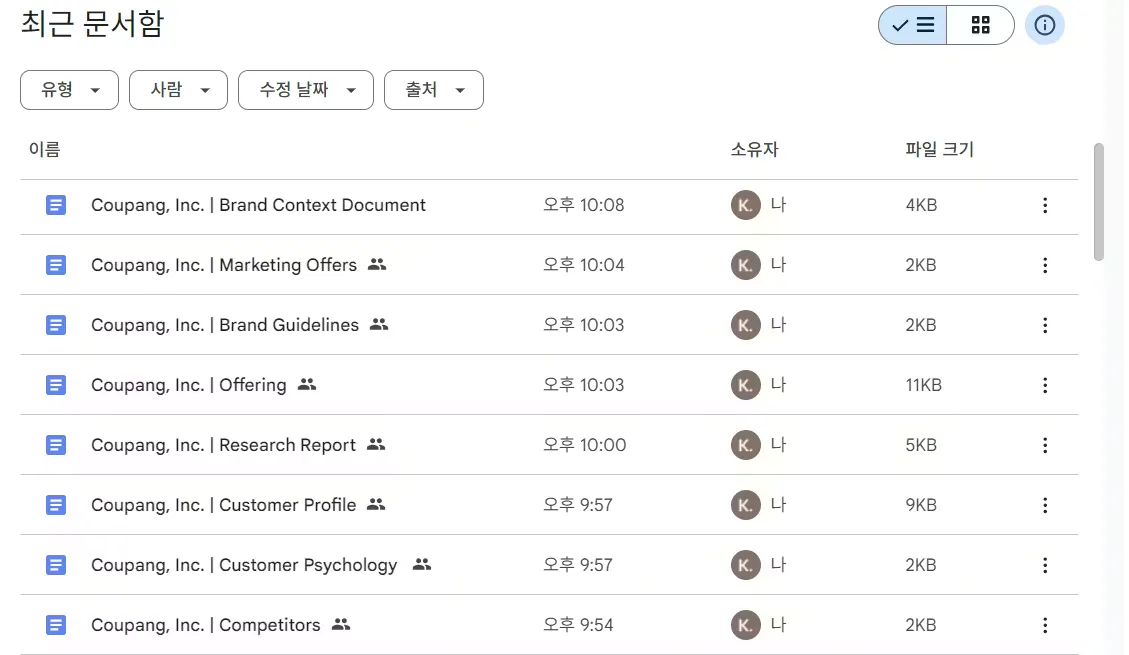The image size is (1129, 655).
Task: Click the 오후 10:04 modified time
Action: coord(584,265)
